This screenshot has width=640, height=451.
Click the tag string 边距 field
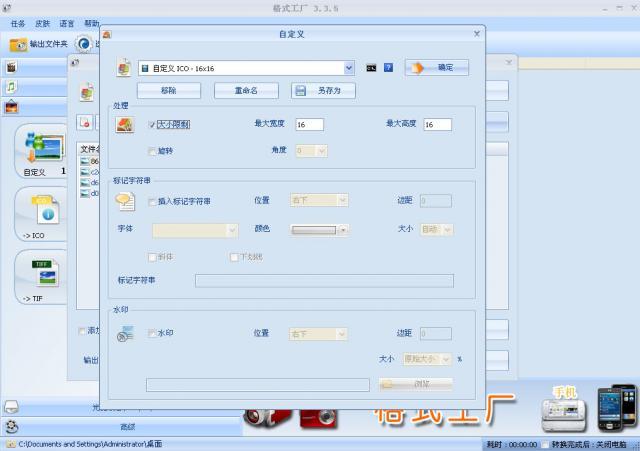point(436,200)
